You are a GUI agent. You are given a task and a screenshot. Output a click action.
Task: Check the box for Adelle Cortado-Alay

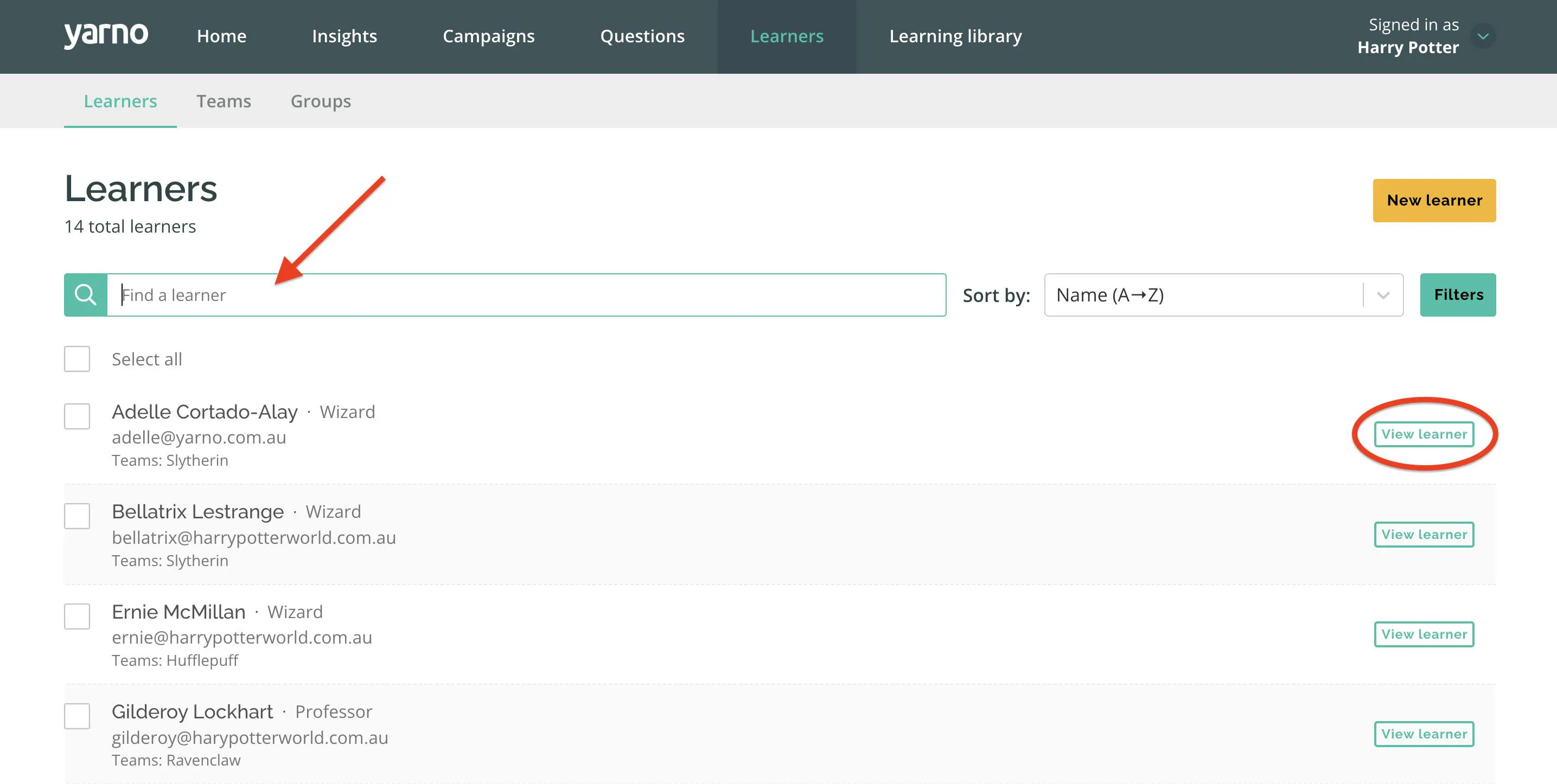[78, 416]
